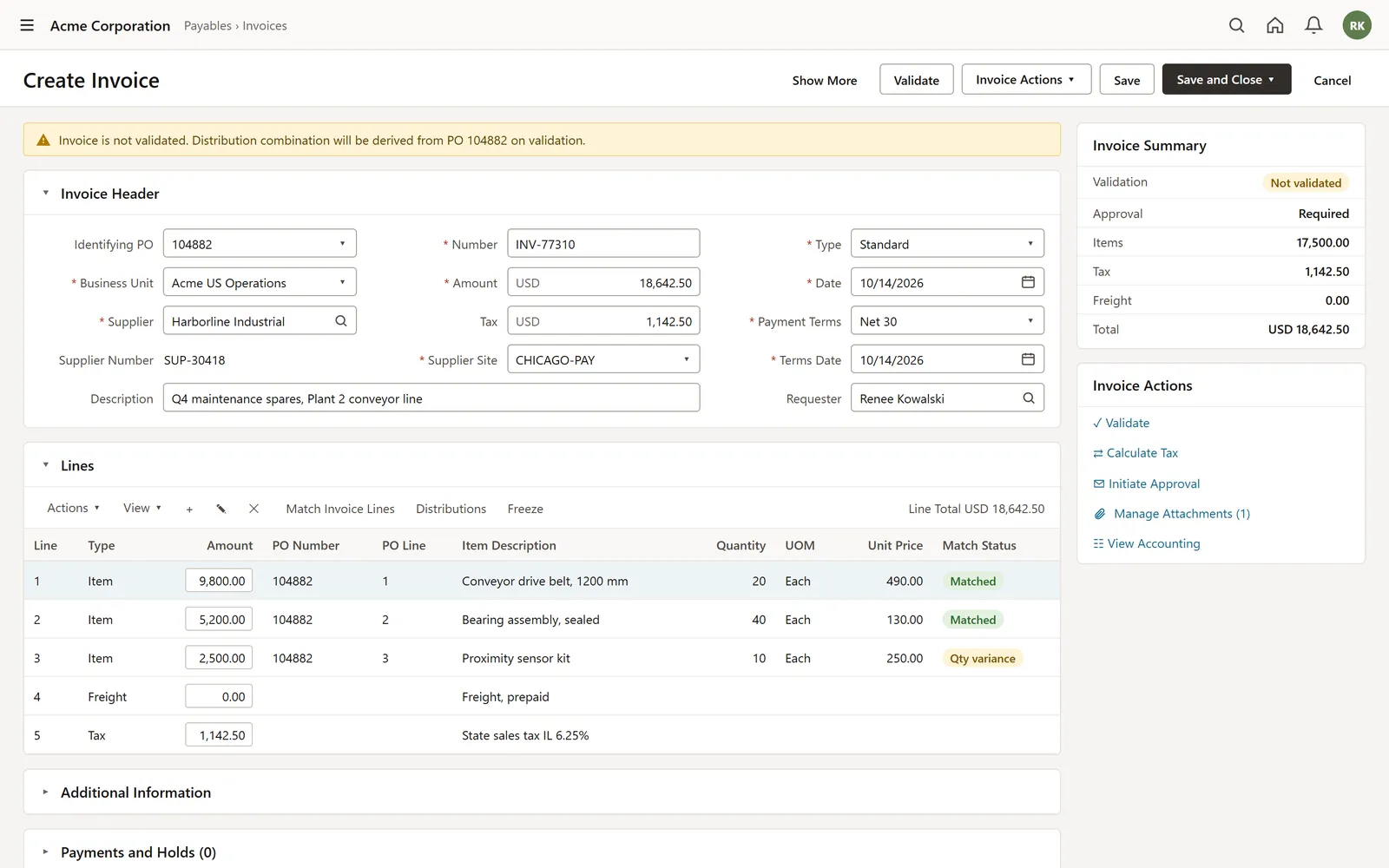Click View Accounting list icon

pyautogui.click(x=1098, y=543)
